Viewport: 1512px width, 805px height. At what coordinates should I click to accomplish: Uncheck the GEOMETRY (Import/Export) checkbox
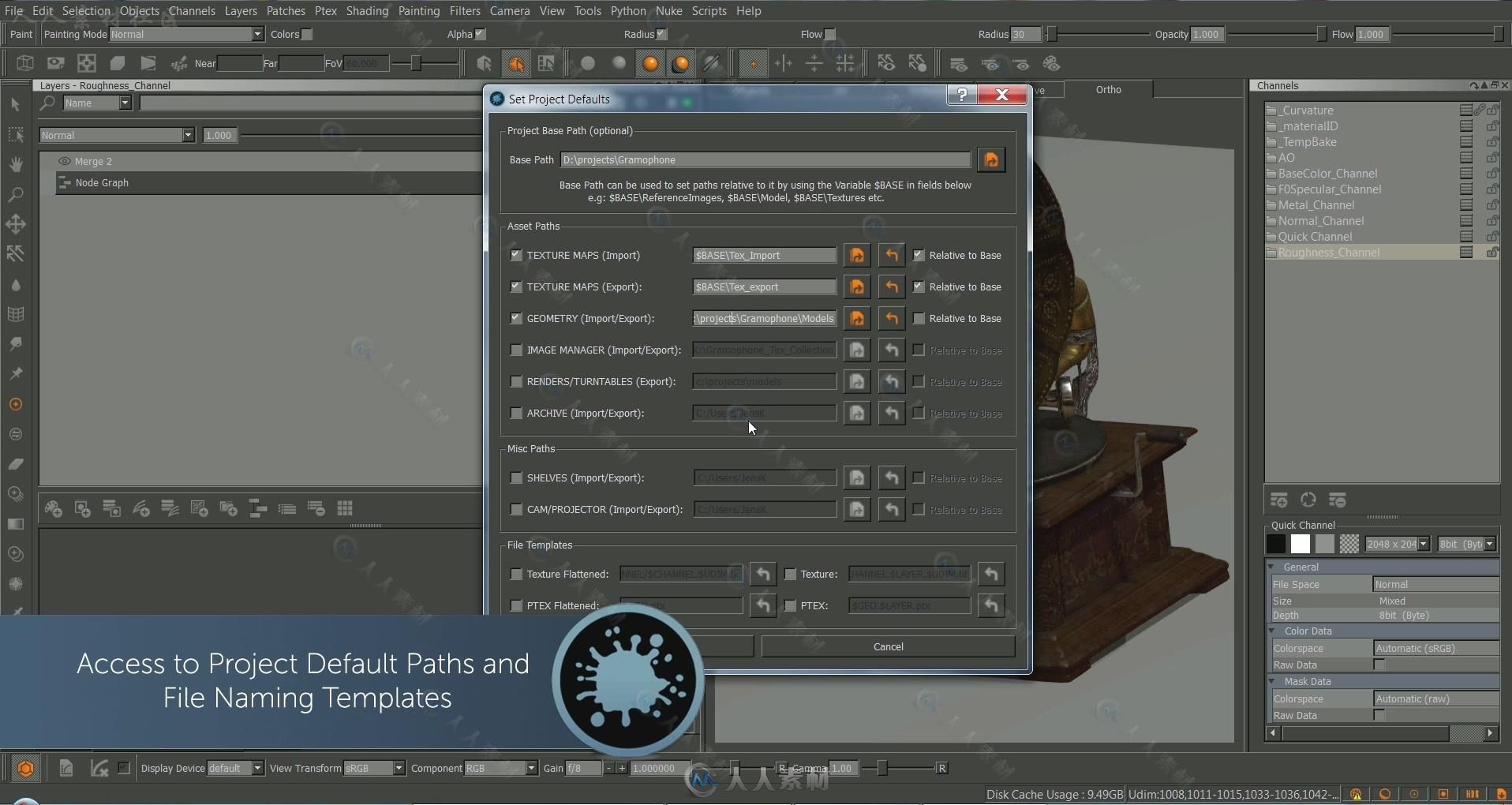[x=516, y=319]
